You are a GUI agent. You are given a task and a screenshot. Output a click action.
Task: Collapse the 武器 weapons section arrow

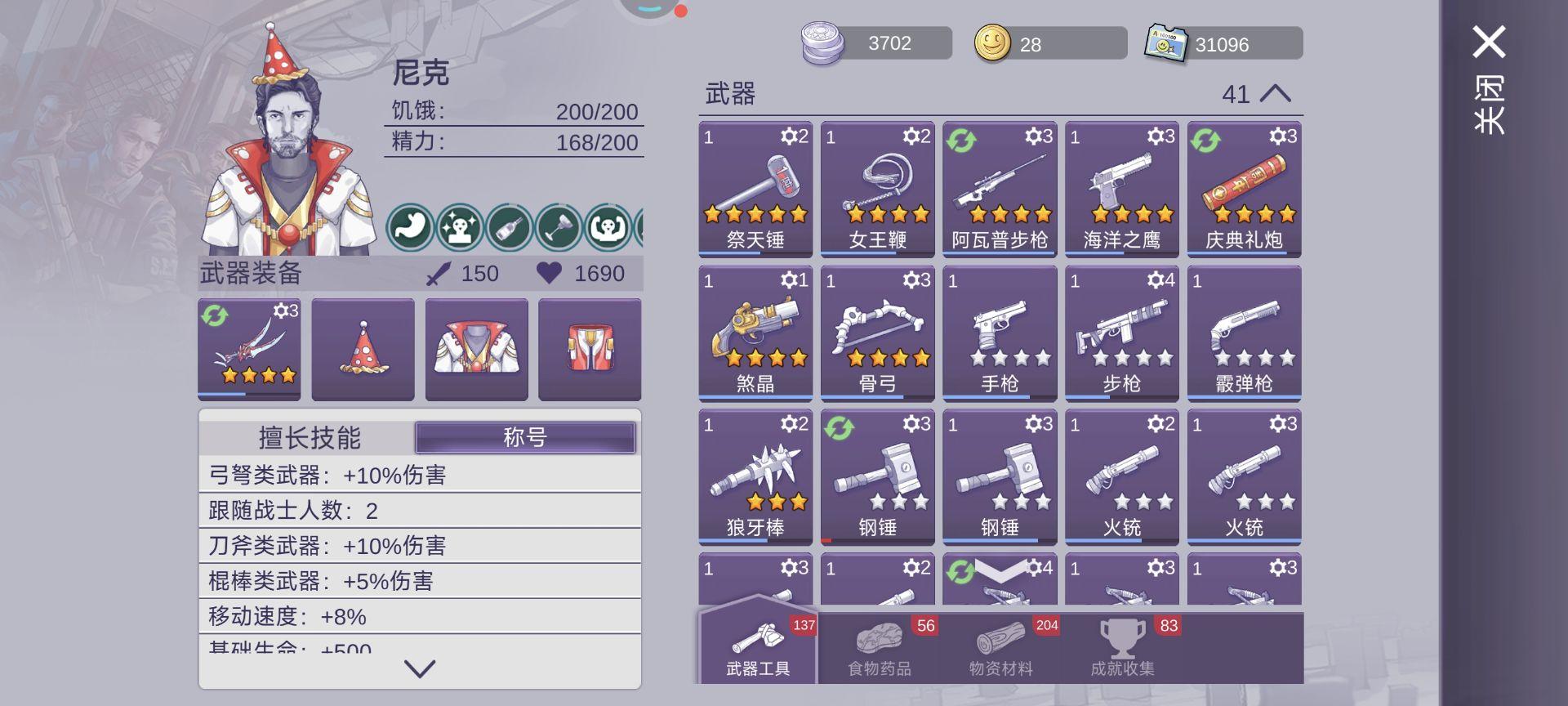pos(1275,93)
